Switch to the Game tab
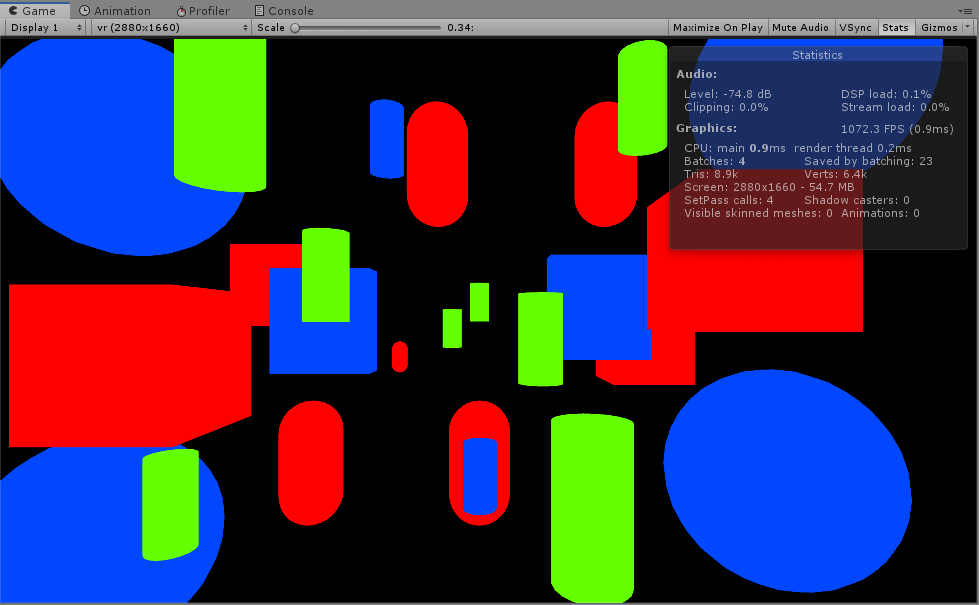The width and height of the screenshot is (979, 605). (x=34, y=11)
